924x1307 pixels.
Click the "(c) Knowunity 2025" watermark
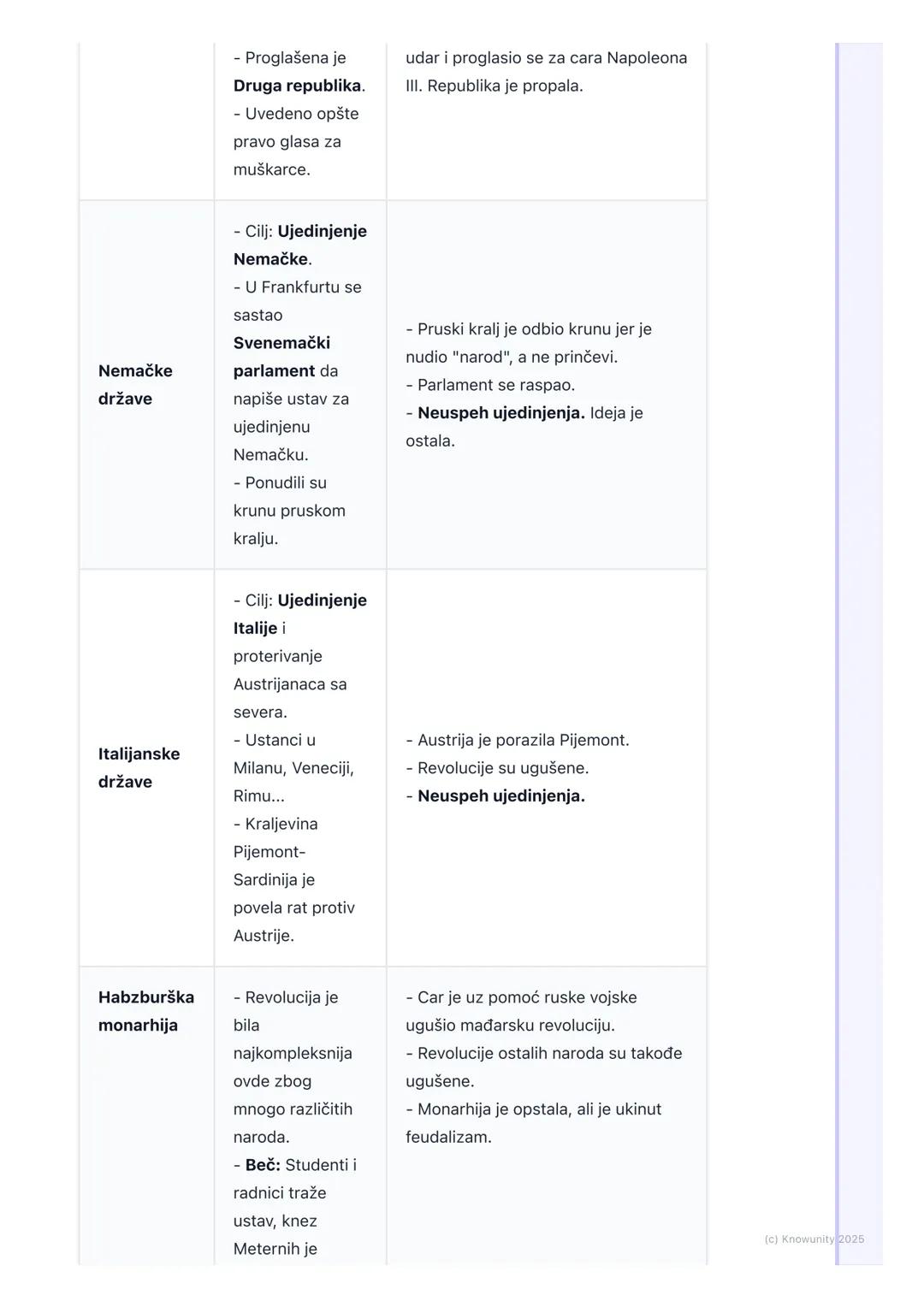point(814,1239)
